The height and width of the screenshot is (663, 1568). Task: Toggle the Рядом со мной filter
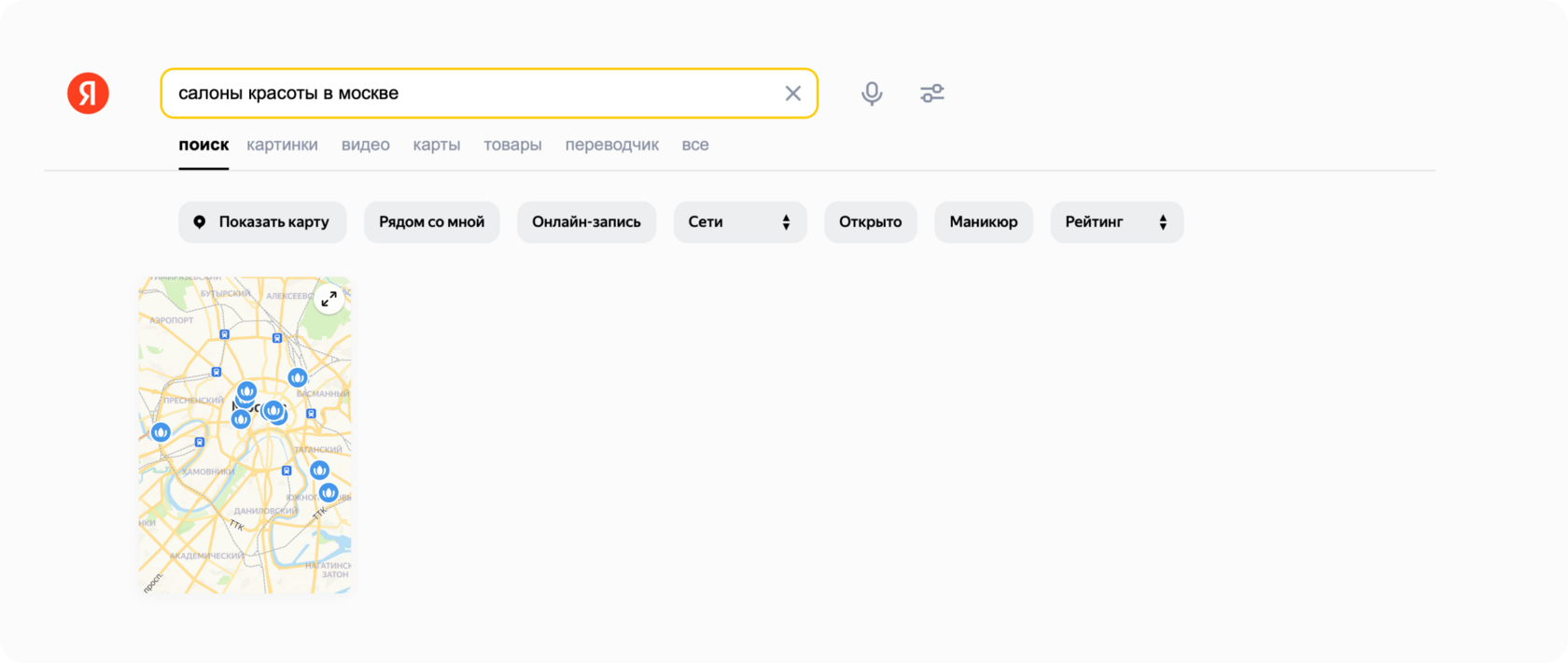pyautogui.click(x=431, y=222)
